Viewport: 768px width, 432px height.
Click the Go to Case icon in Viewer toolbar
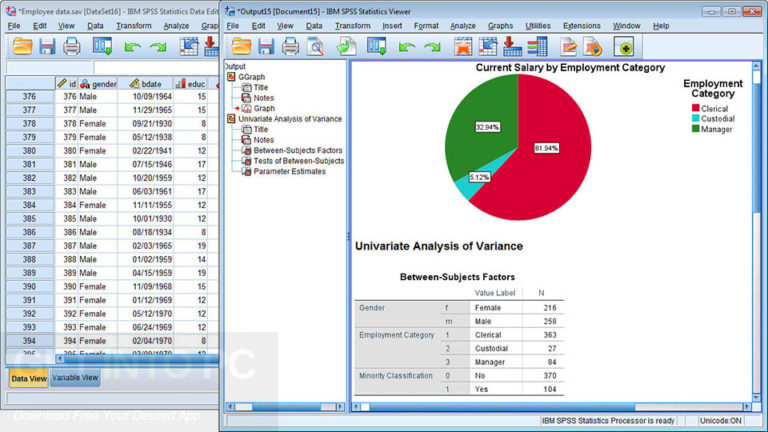tap(488, 47)
